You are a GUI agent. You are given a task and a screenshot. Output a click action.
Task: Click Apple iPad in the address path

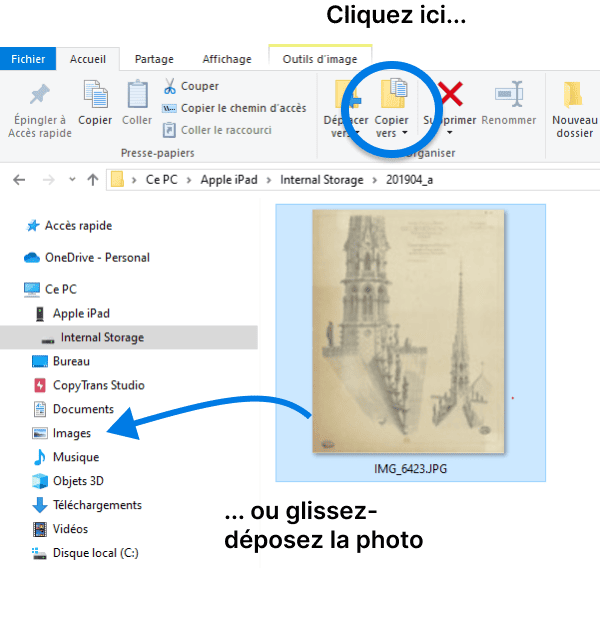229,180
